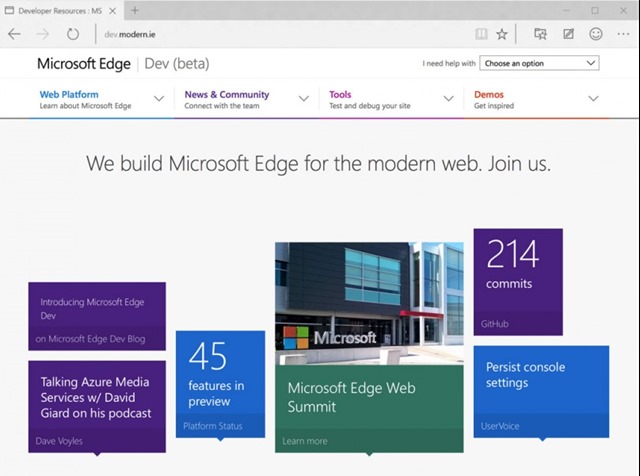This screenshot has height=476, width=640.
Task: Click the Platform Status label
Action: click(x=213, y=426)
